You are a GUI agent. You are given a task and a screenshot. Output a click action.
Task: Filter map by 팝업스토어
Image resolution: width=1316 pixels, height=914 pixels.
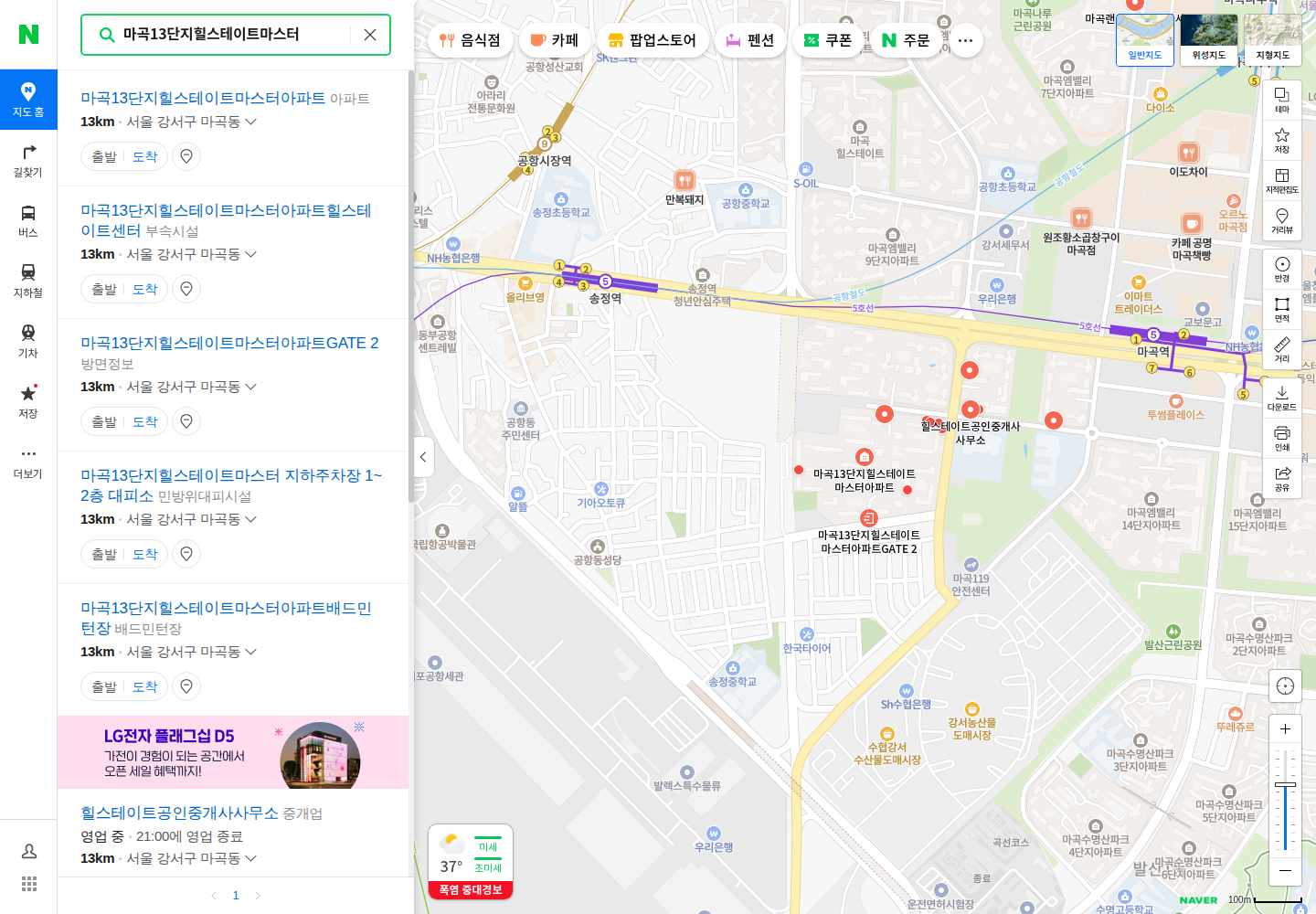653,40
